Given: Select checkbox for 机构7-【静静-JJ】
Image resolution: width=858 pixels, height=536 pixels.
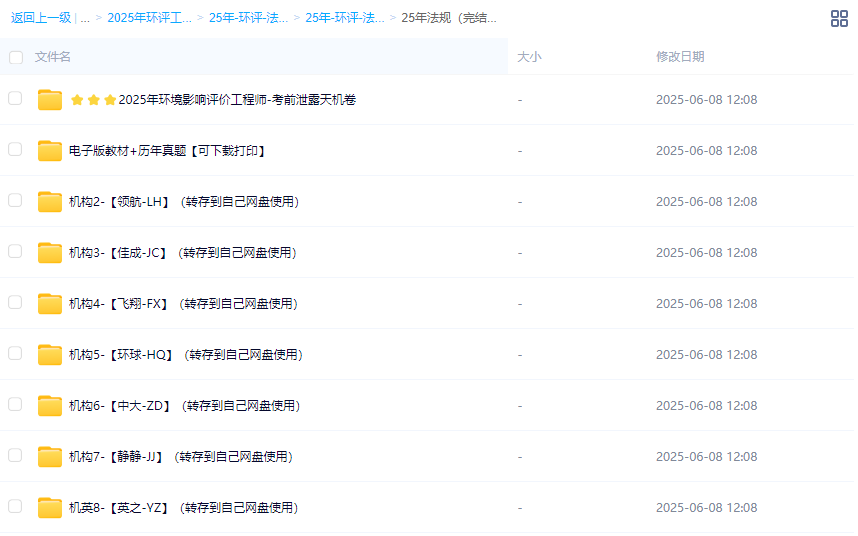Looking at the screenshot, I should [15, 456].
